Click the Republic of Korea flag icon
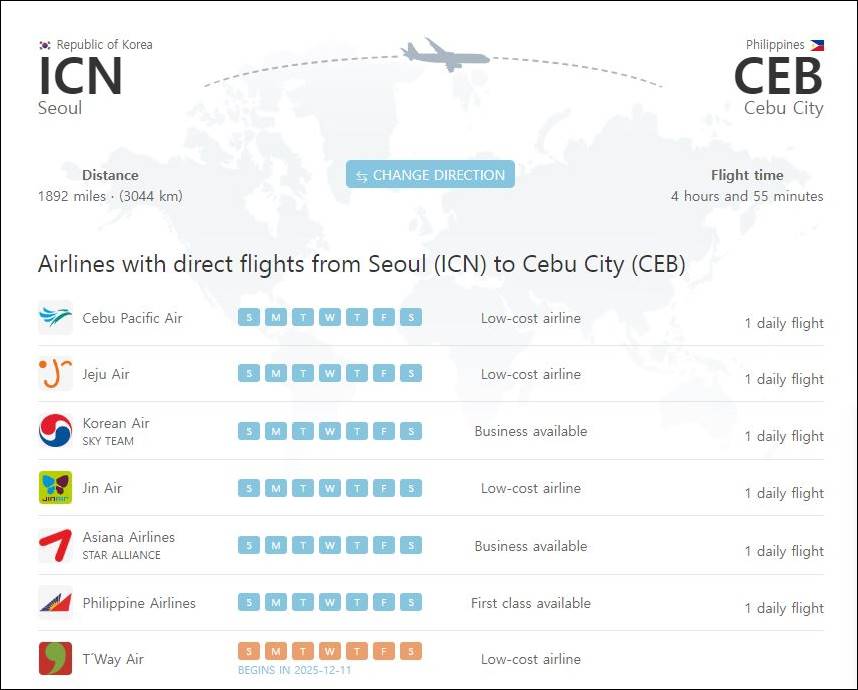This screenshot has height=690, width=858. pyautogui.click(x=45, y=45)
